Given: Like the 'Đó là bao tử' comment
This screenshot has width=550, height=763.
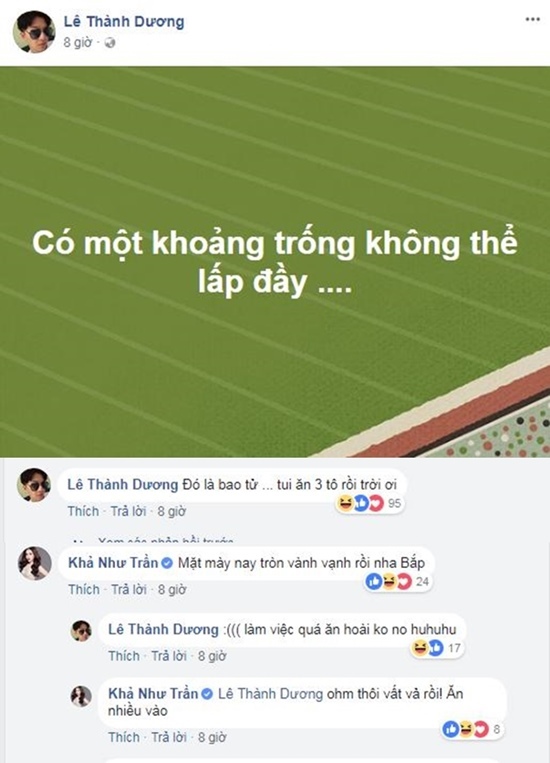Looking at the screenshot, I should 83,511.
